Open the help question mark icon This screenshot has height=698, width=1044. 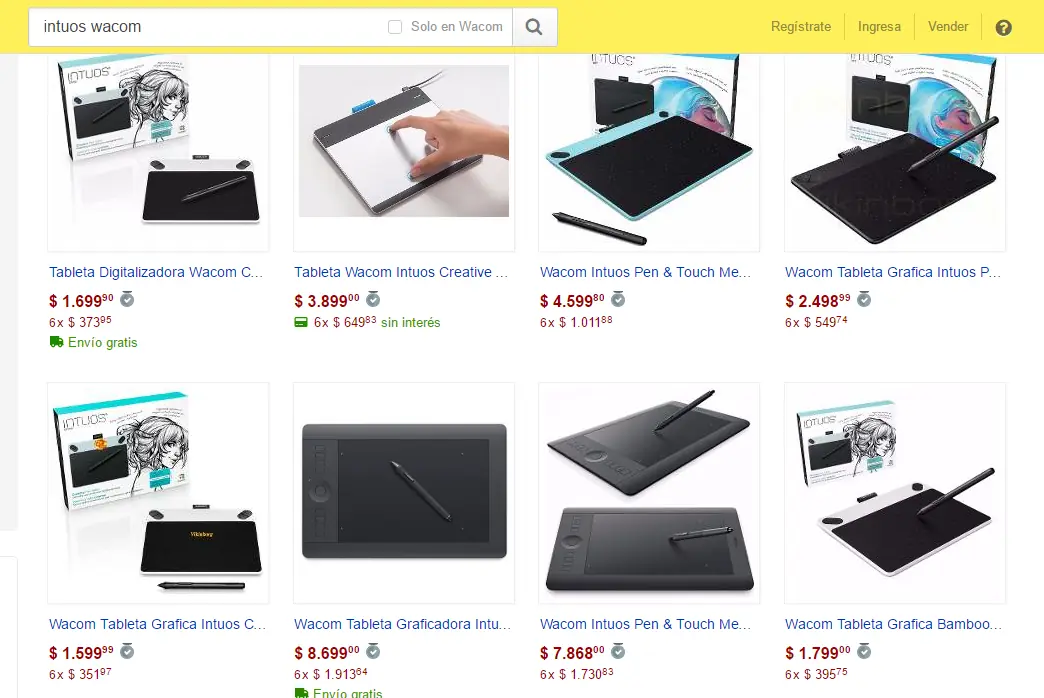pyautogui.click(x=1003, y=27)
